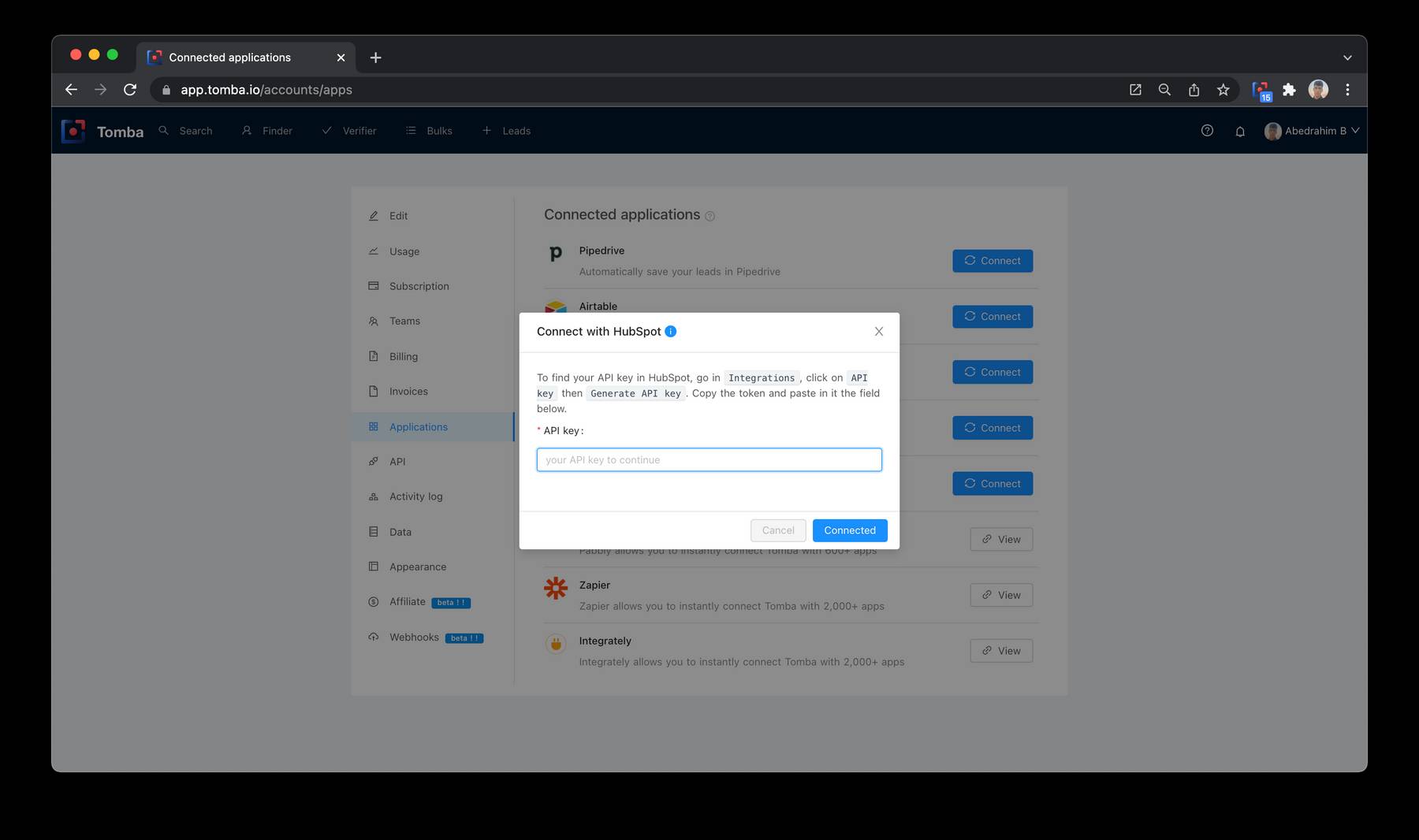The image size is (1419, 840).
Task: Click the Zapier application name
Action: pos(594,585)
